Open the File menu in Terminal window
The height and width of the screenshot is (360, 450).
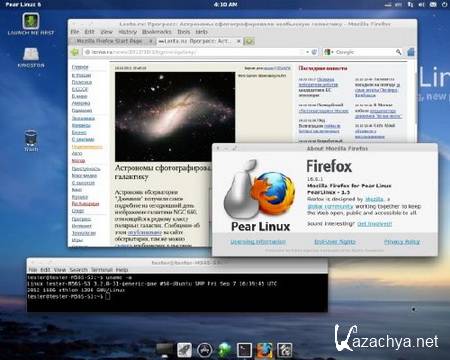click(x=33, y=269)
